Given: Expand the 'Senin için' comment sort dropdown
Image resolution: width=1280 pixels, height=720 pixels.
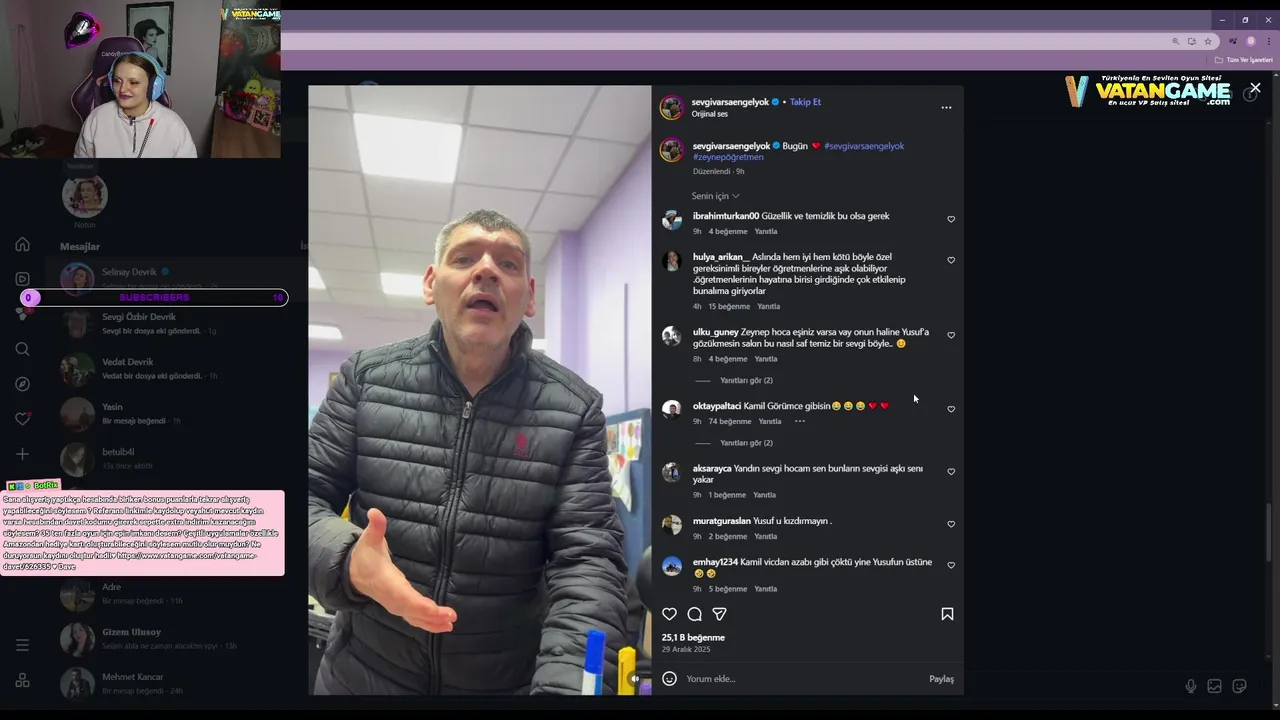Looking at the screenshot, I should coord(715,196).
